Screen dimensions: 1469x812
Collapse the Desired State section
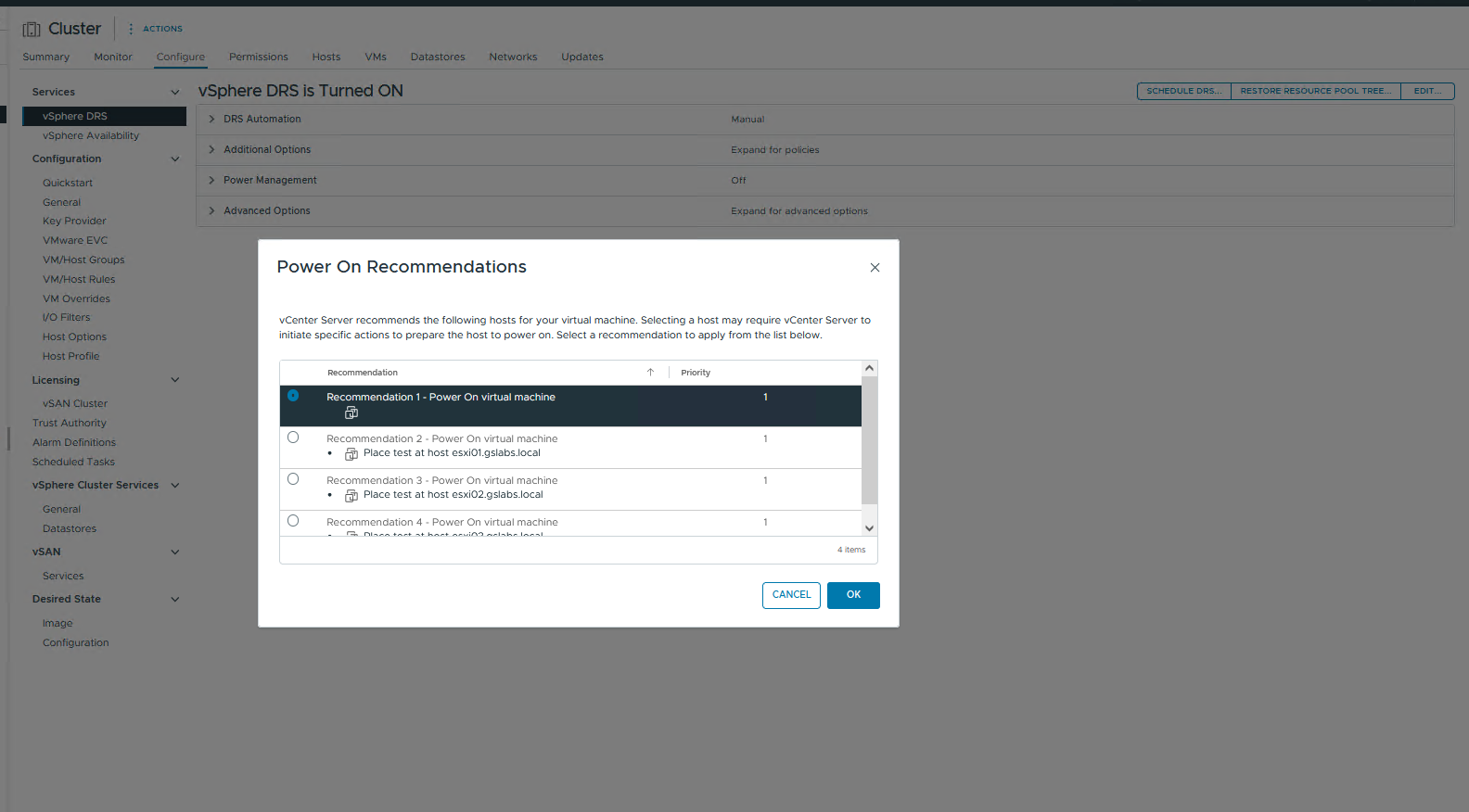[175, 599]
